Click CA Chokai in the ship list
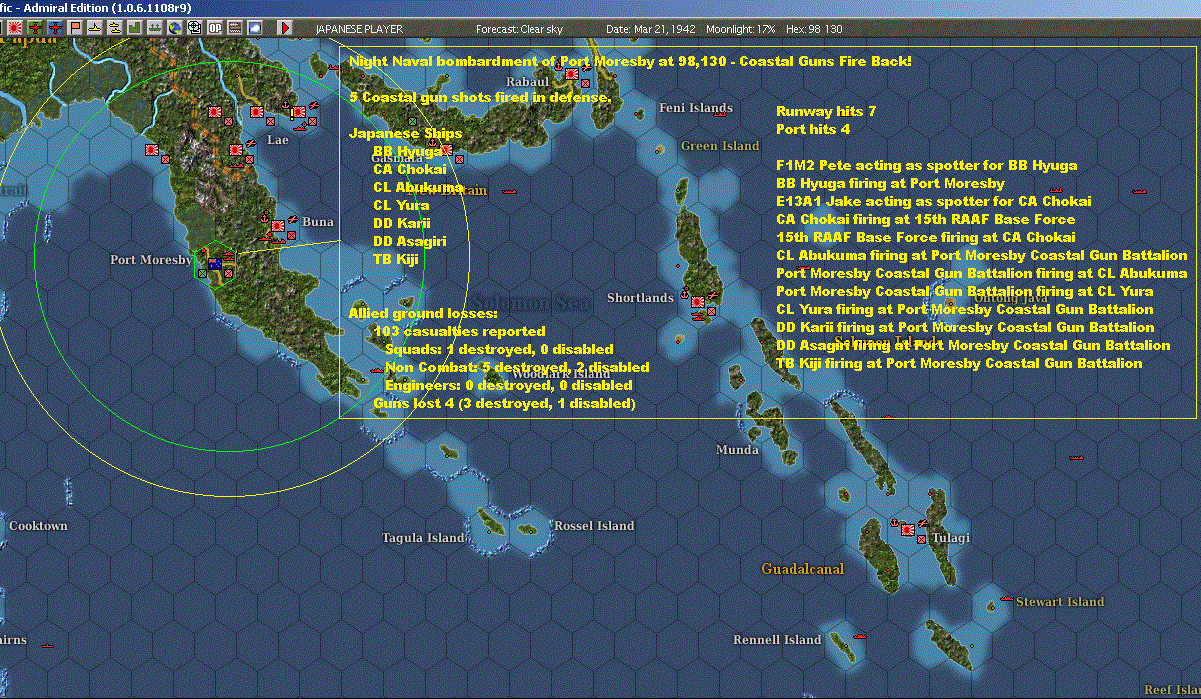The height and width of the screenshot is (699, 1201). pyautogui.click(x=409, y=170)
